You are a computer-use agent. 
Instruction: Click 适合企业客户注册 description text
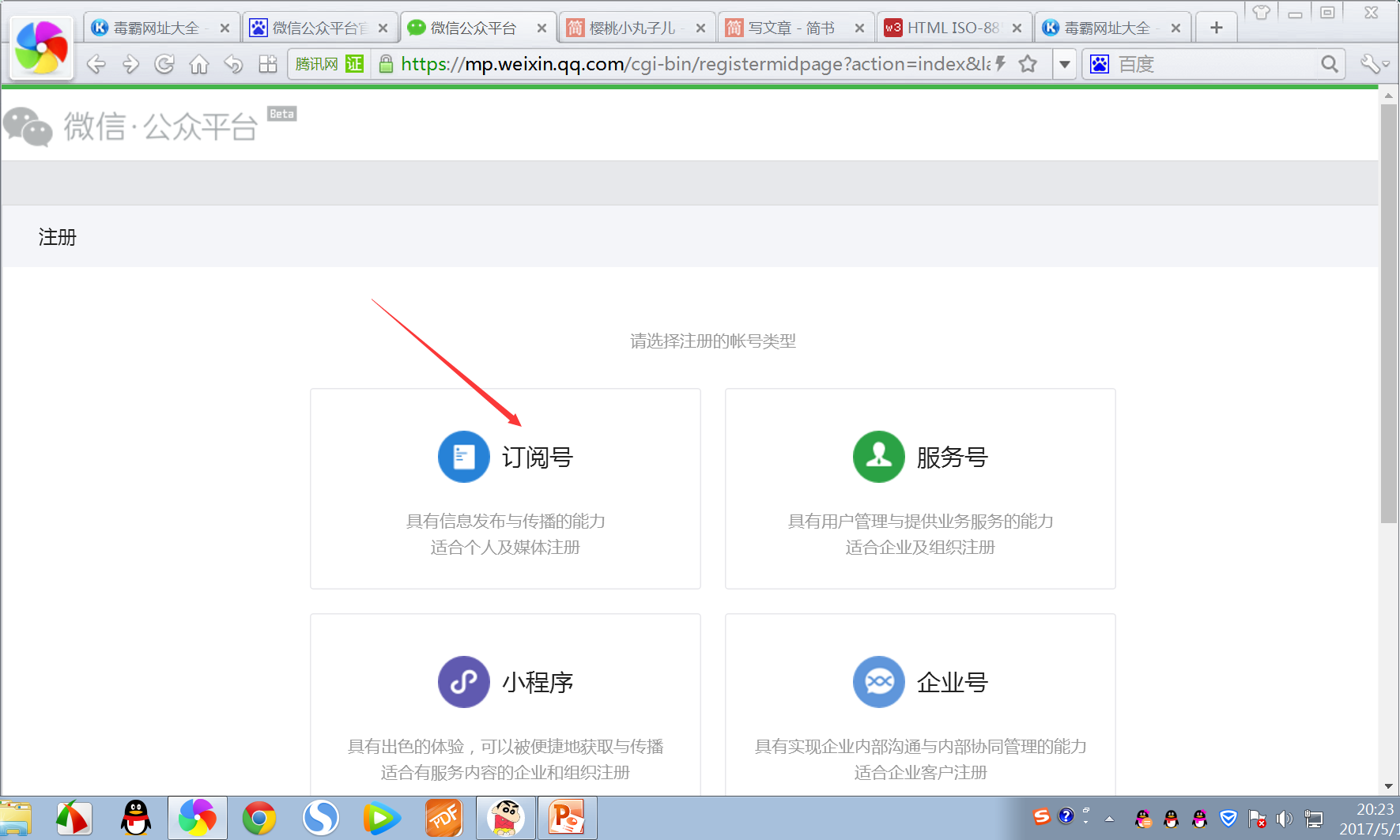pos(920,773)
